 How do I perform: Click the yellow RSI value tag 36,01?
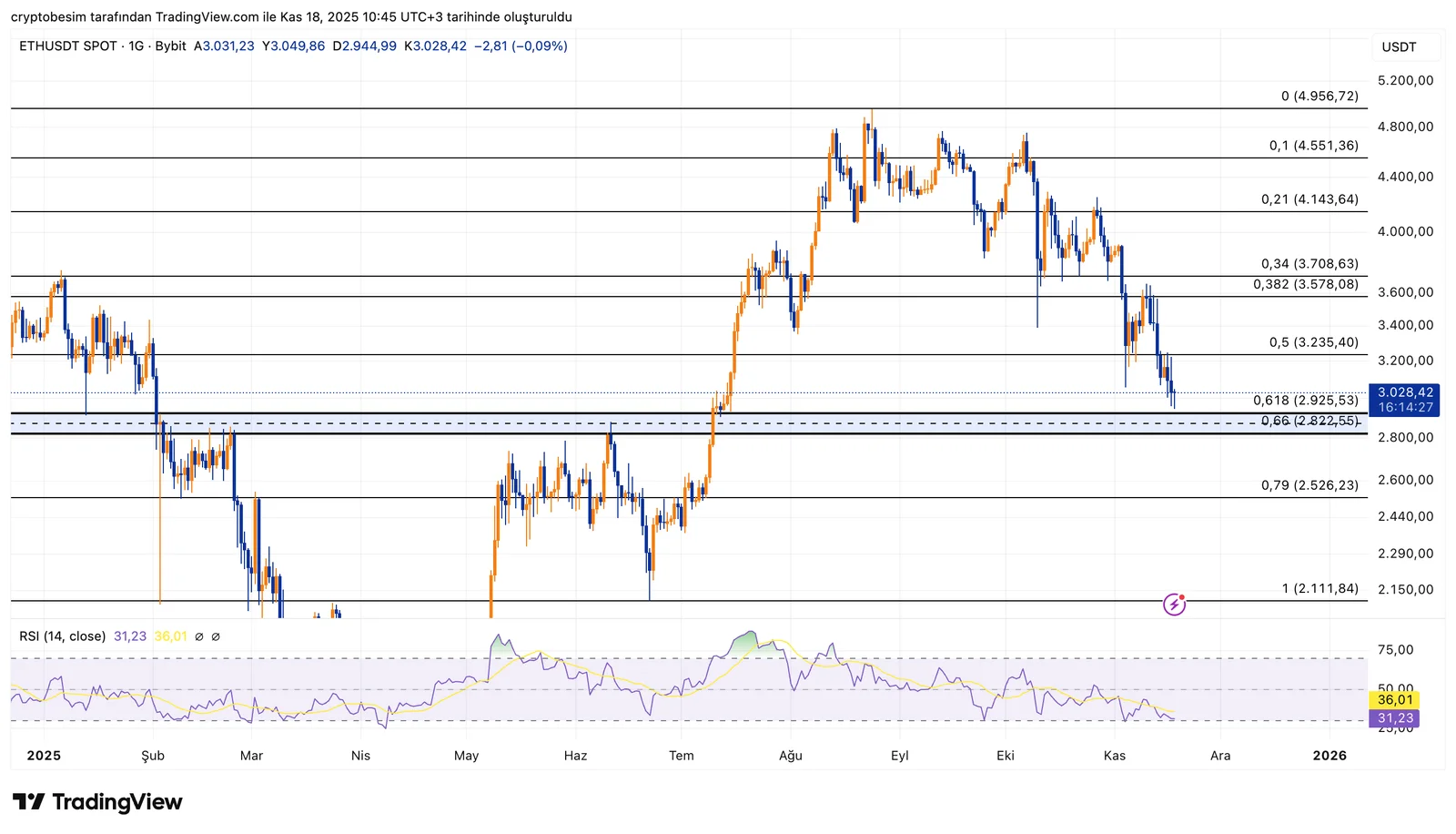pyautogui.click(x=1394, y=699)
